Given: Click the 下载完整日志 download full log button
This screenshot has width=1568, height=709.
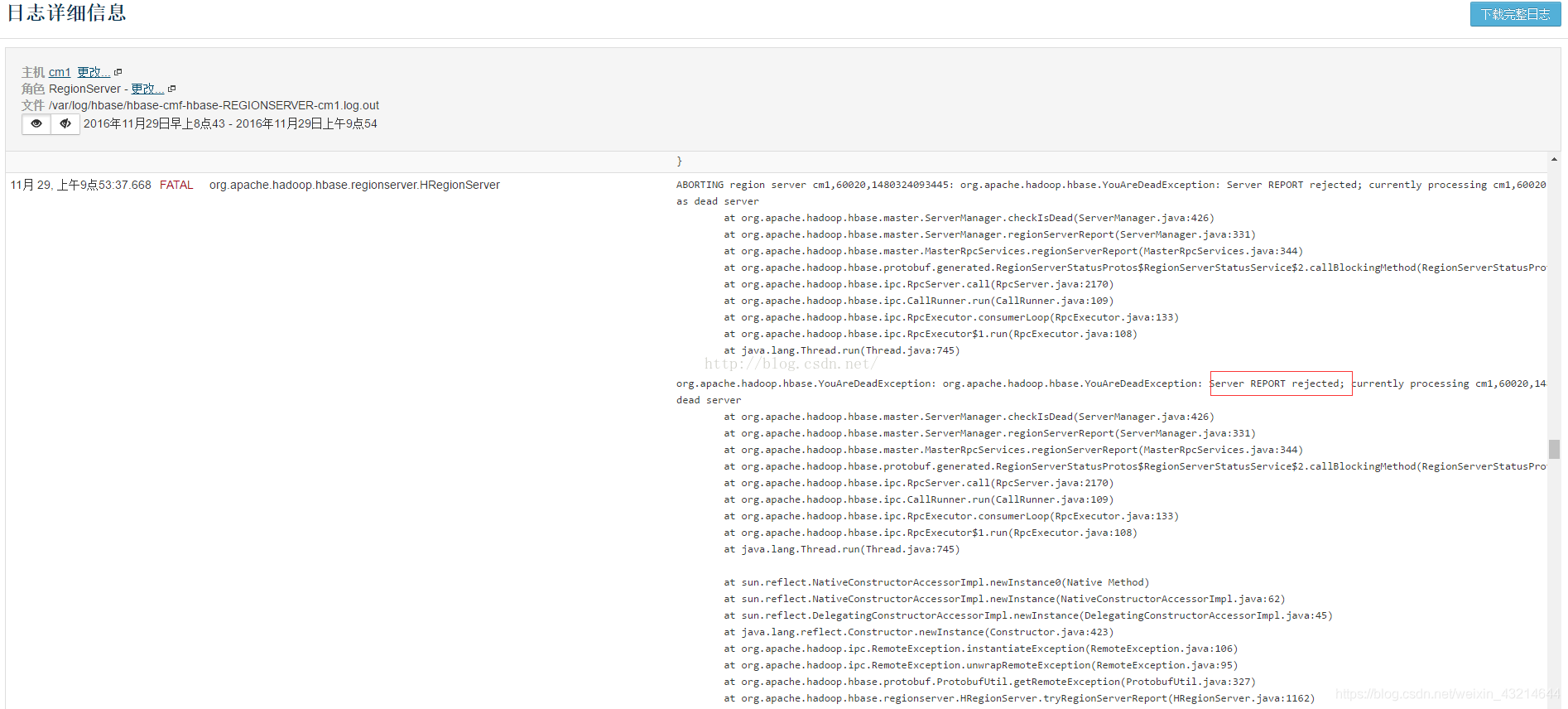Looking at the screenshot, I should (x=1515, y=14).
